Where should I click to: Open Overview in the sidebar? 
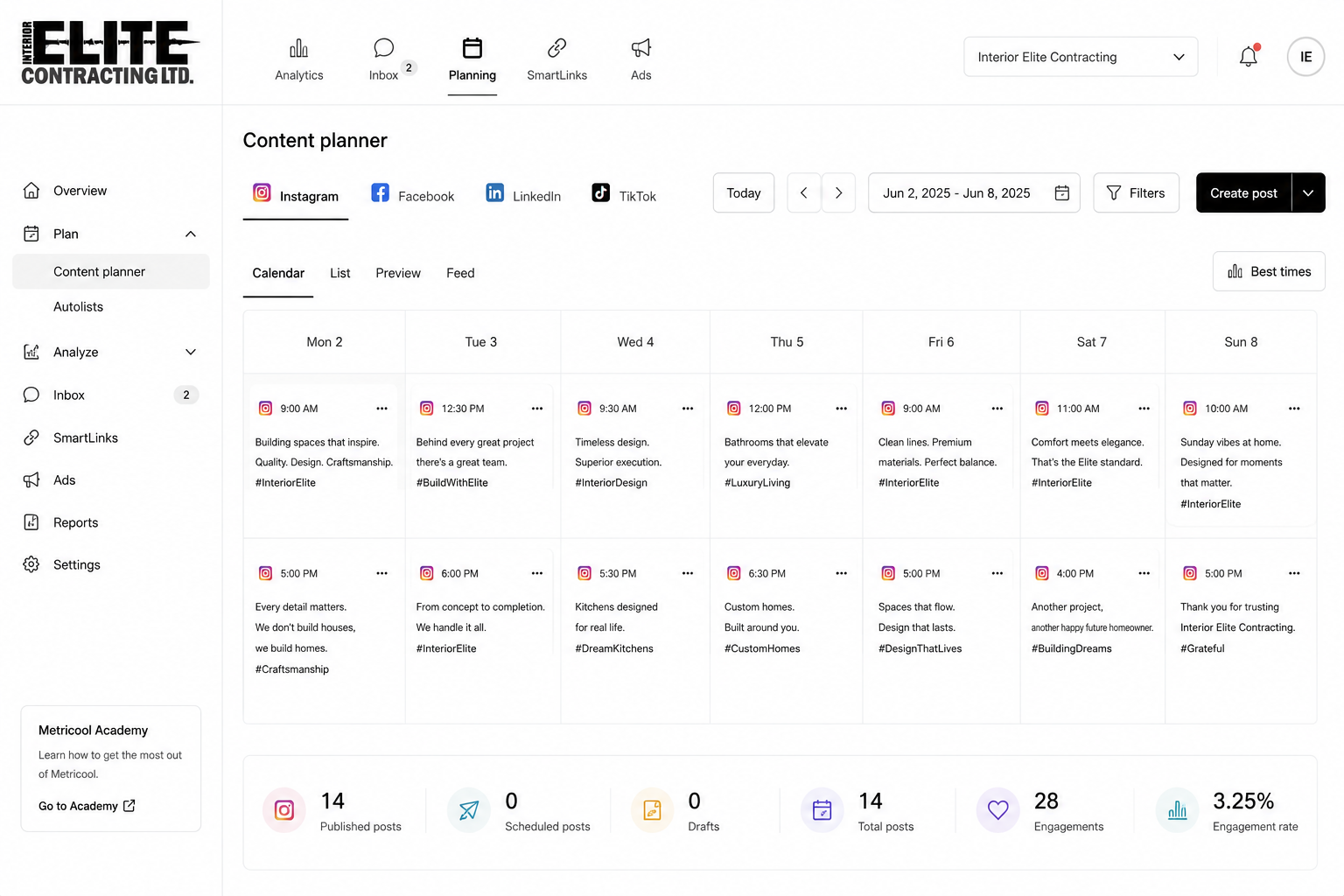pos(80,191)
